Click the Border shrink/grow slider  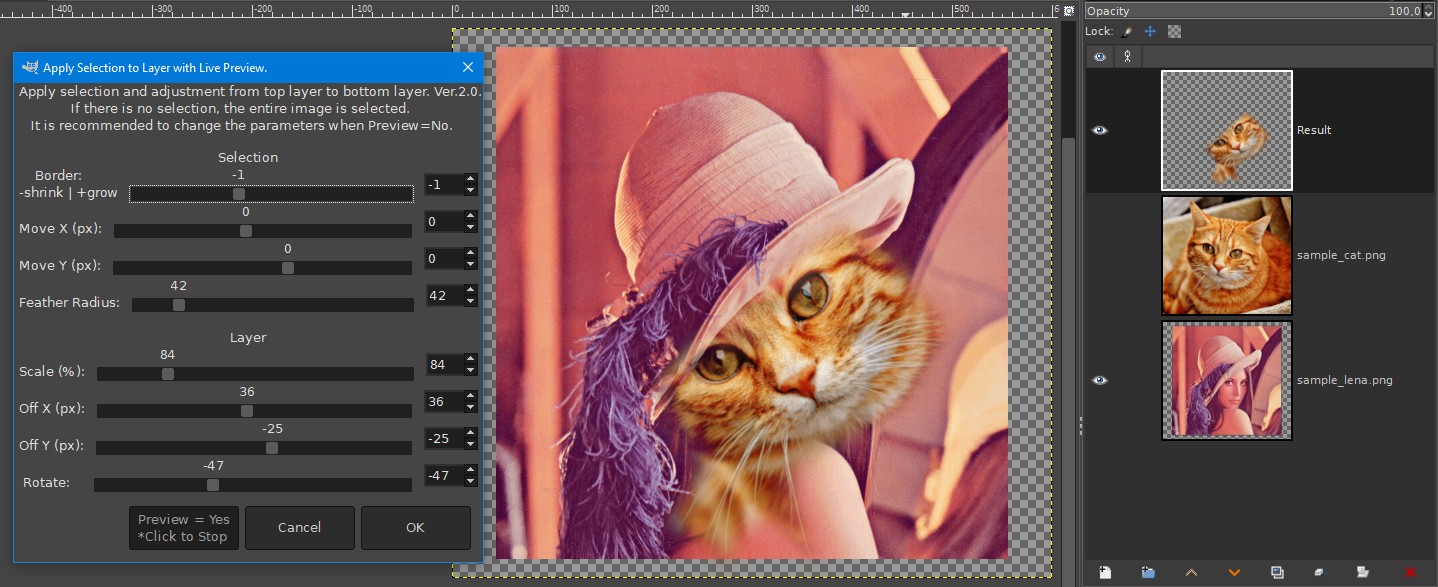[271, 194]
